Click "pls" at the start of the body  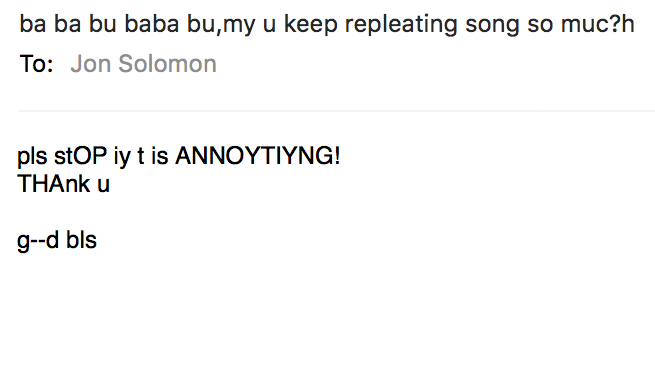click(32, 157)
